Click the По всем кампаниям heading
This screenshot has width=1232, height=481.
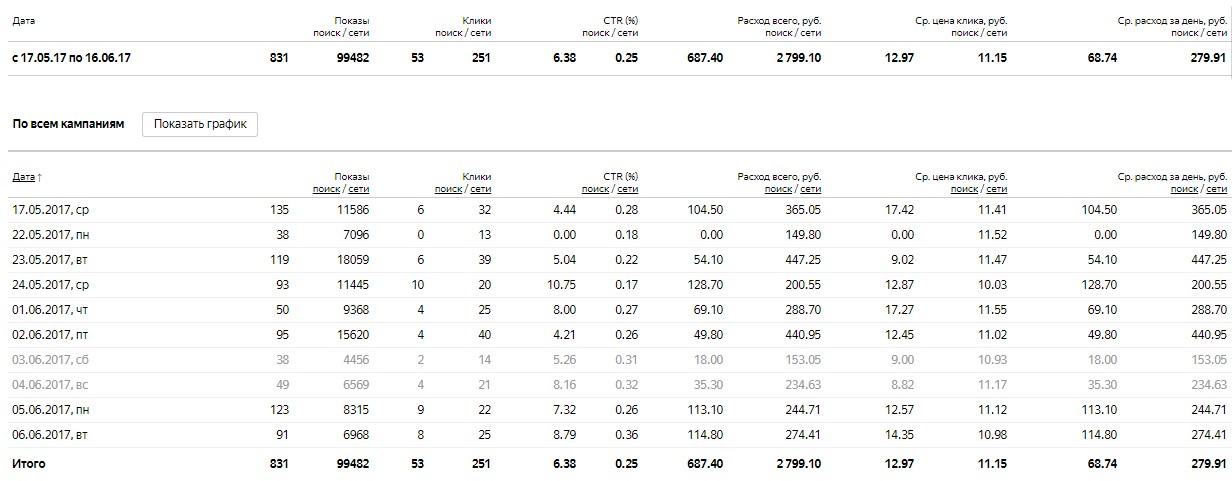click(68, 124)
